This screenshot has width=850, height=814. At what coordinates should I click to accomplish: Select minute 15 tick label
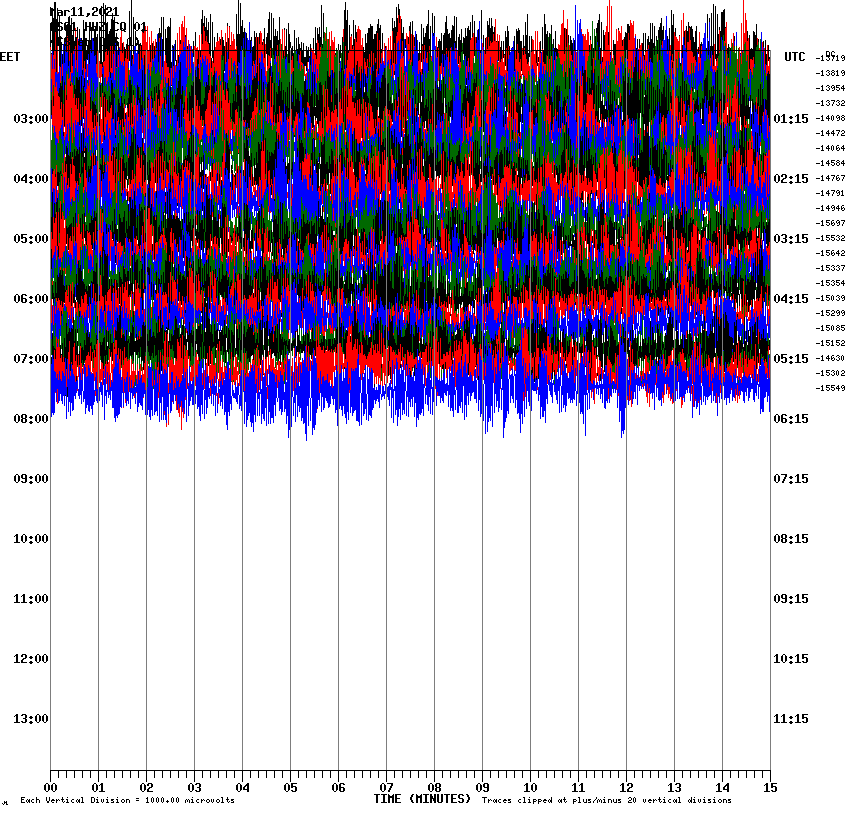click(769, 787)
